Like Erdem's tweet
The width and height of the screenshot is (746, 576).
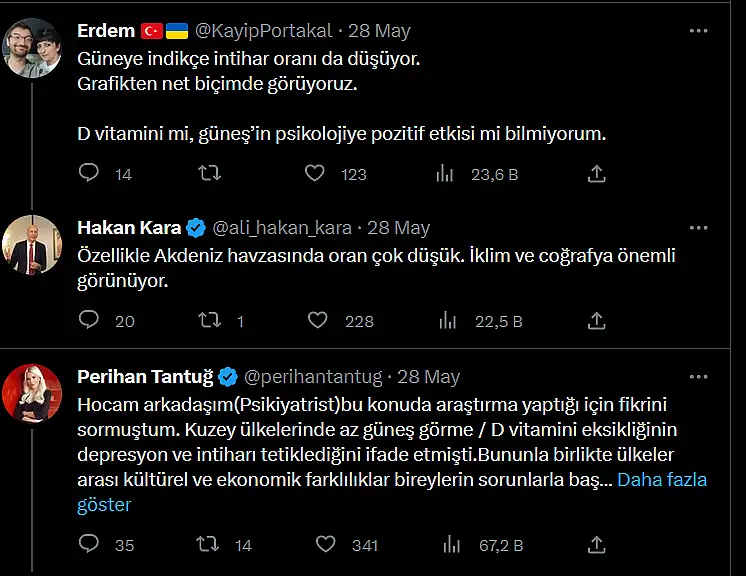pos(315,174)
